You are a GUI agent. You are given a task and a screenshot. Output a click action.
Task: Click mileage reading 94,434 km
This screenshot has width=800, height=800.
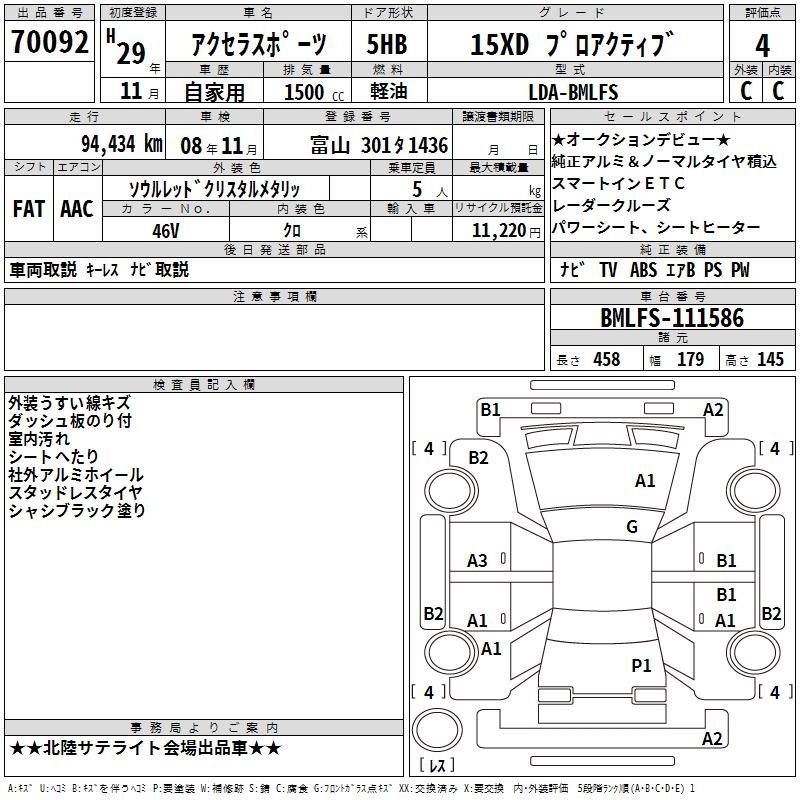(122, 144)
